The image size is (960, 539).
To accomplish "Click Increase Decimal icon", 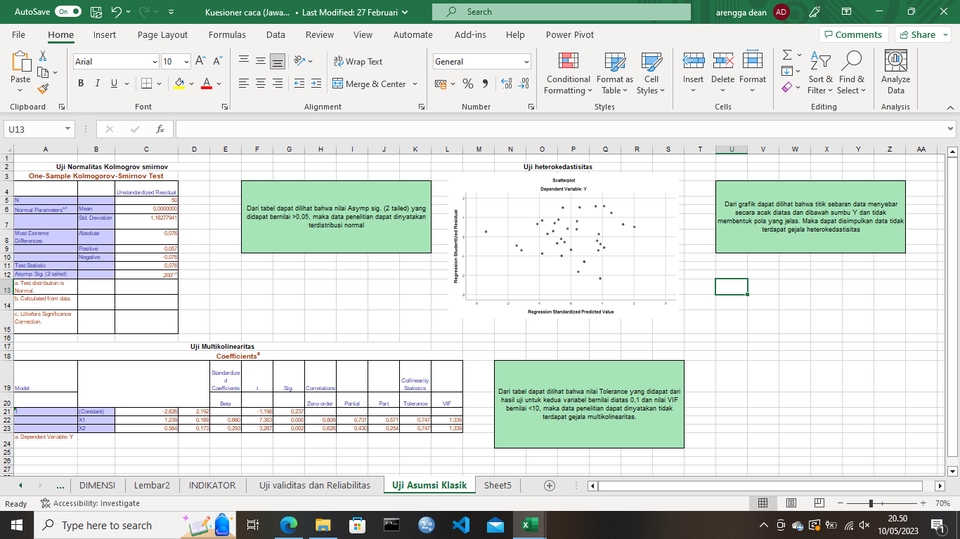I will point(506,84).
